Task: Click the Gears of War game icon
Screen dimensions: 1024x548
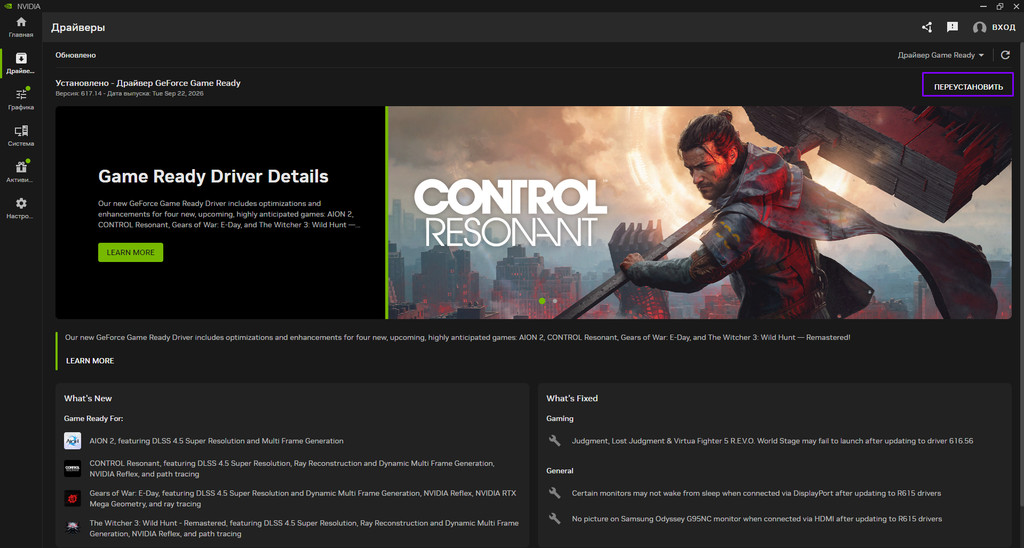Action: pyautogui.click(x=72, y=498)
